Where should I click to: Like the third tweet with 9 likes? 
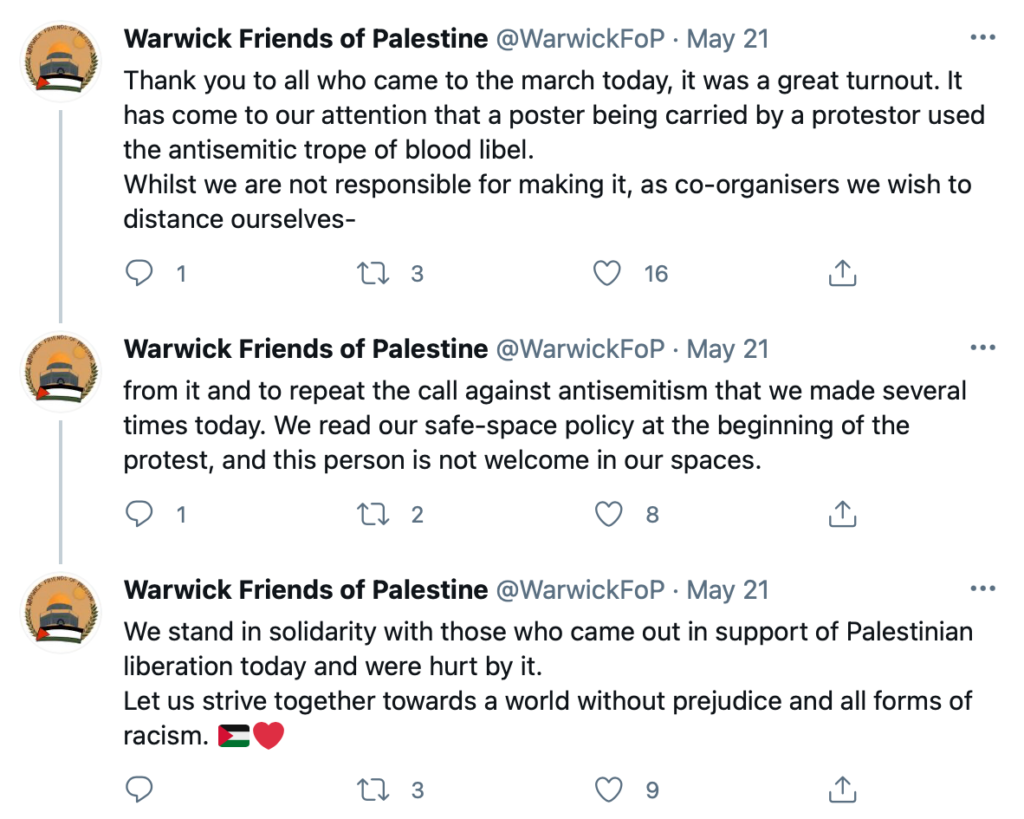pyautogui.click(x=608, y=790)
